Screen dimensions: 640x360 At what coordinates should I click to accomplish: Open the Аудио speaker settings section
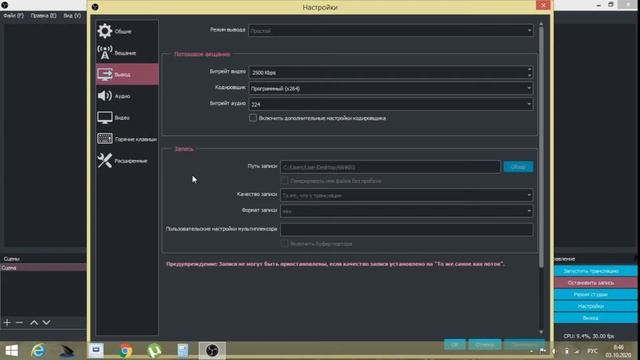(127, 96)
